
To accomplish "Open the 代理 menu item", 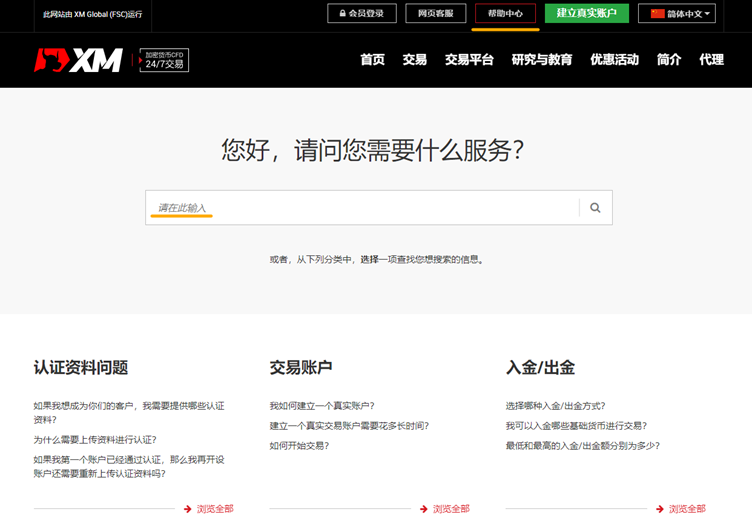I will 711,60.
